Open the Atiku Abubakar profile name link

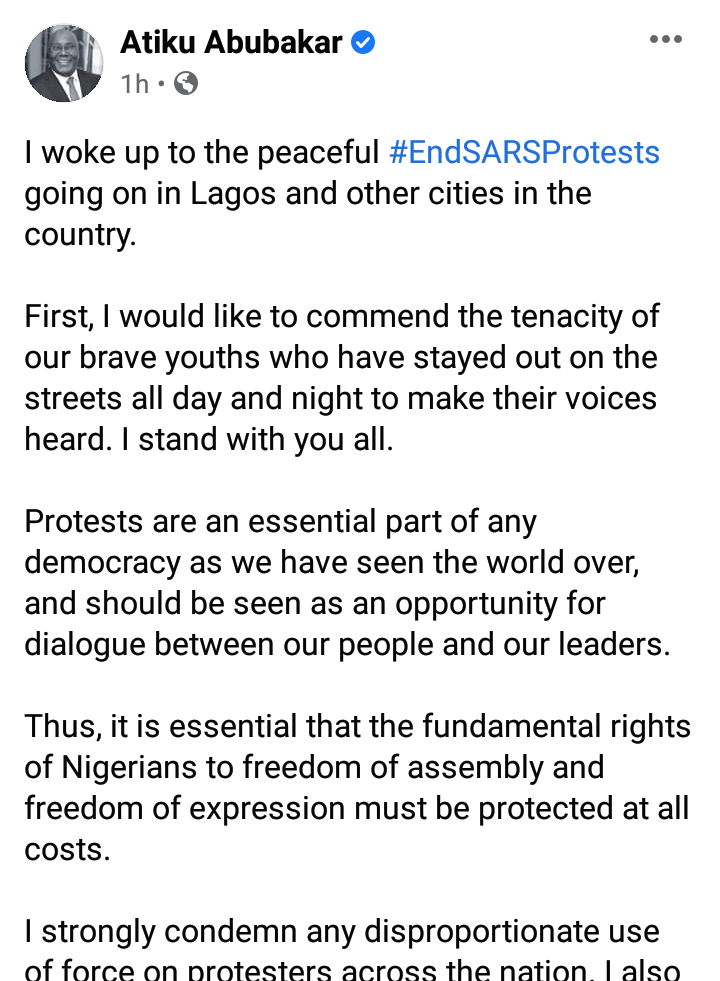(x=231, y=43)
